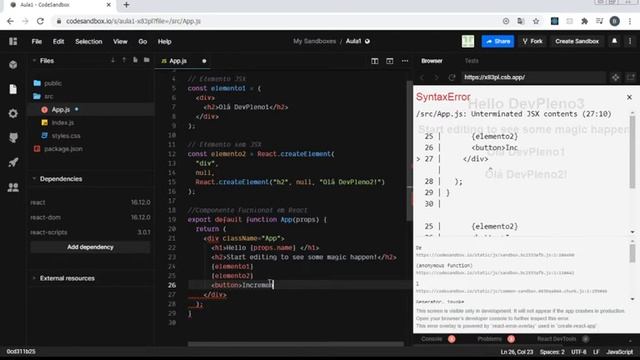This screenshot has width=640, height=360.
Task: Open My Sandboxes breadcrumb link
Action: [x=314, y=41]
